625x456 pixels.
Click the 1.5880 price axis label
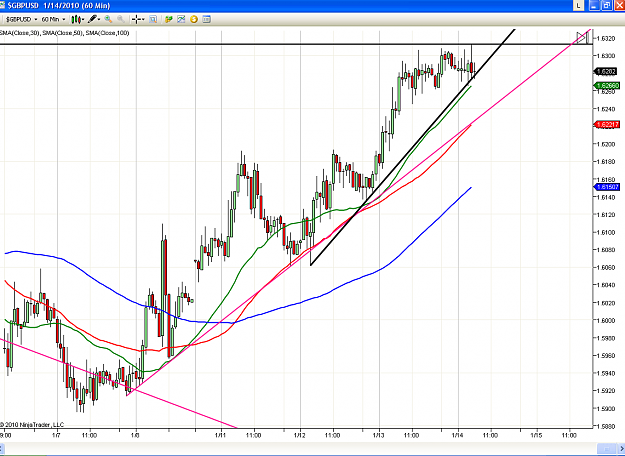(605, 427)
